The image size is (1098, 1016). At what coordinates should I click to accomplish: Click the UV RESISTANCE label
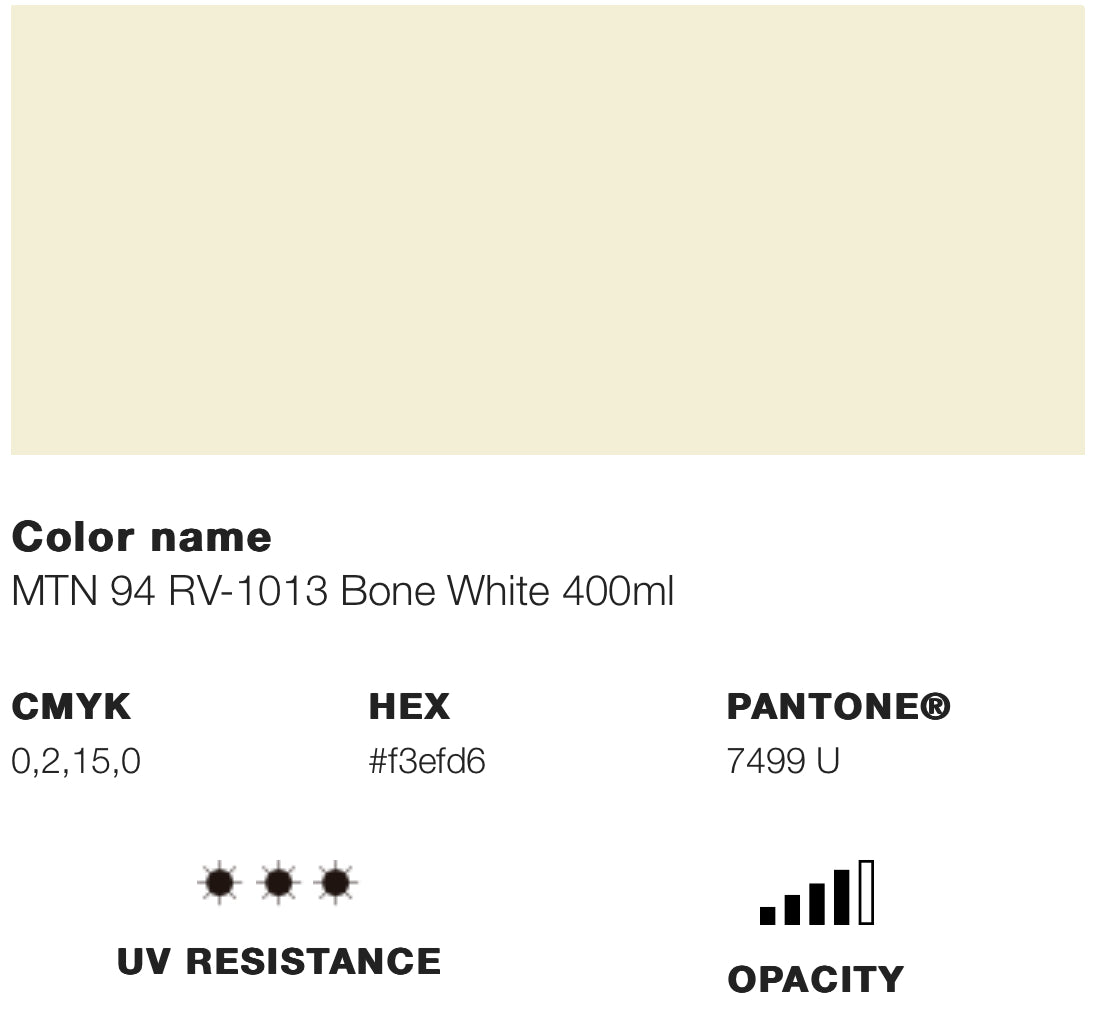(279, 962)
